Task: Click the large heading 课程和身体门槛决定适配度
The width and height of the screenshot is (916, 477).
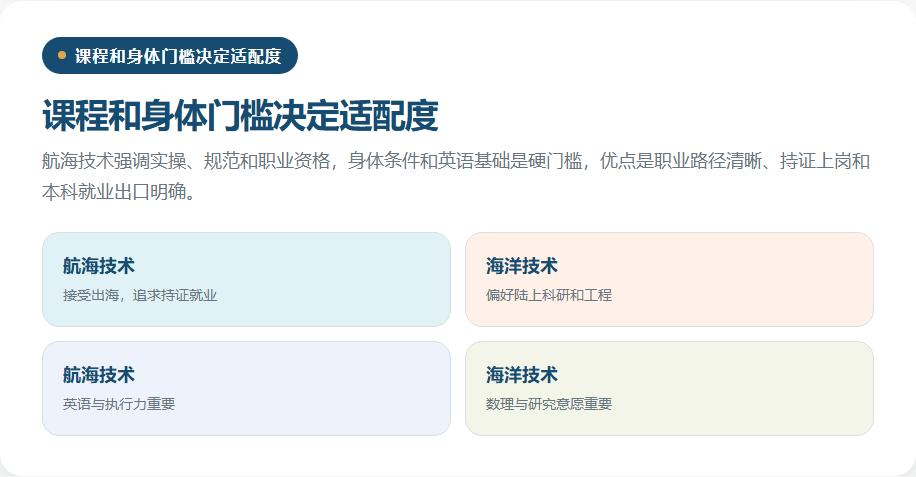Action: (240, 115)
